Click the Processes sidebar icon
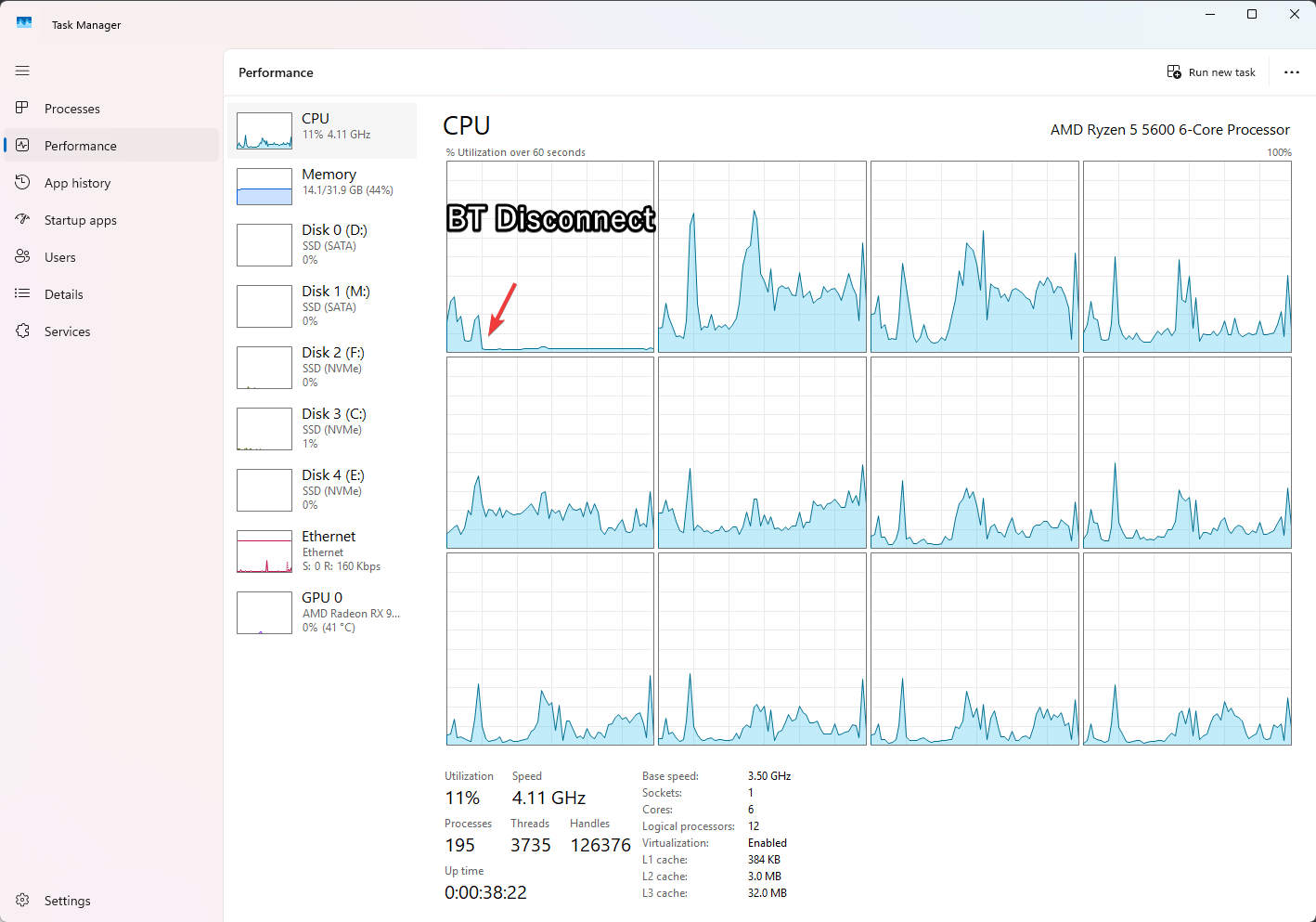 [x=22, y=108]
